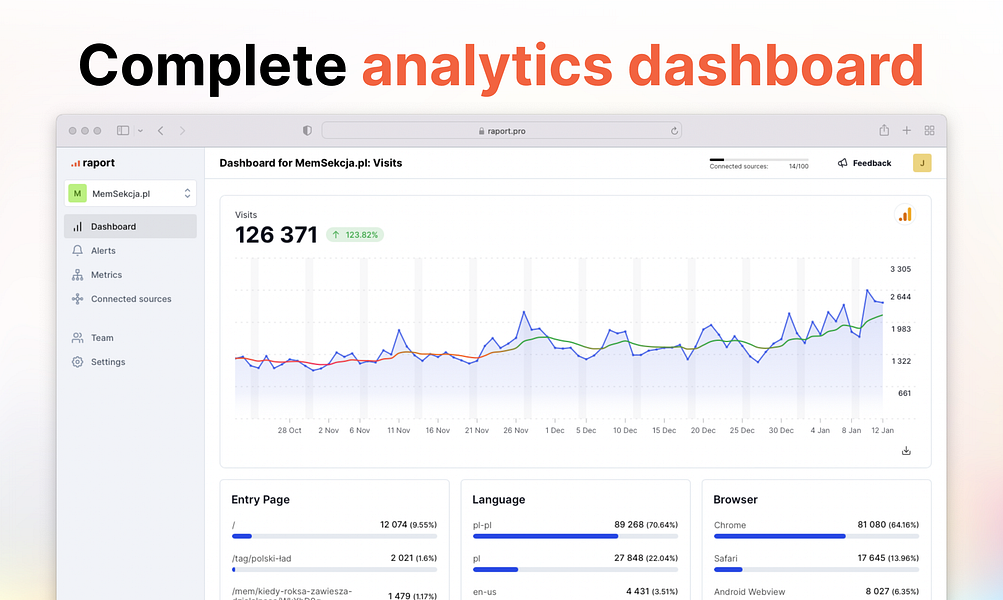Click the Metrics hierarchy icon
This screenshot has height=600, width=1003.
[77, 275]
